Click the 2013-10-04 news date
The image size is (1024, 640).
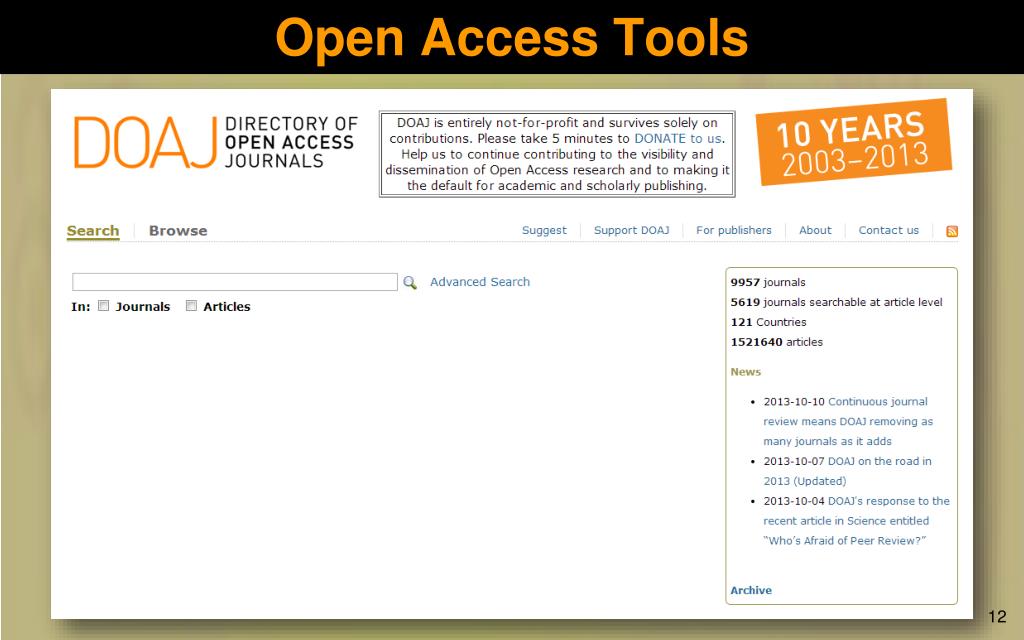coord(794,501)
